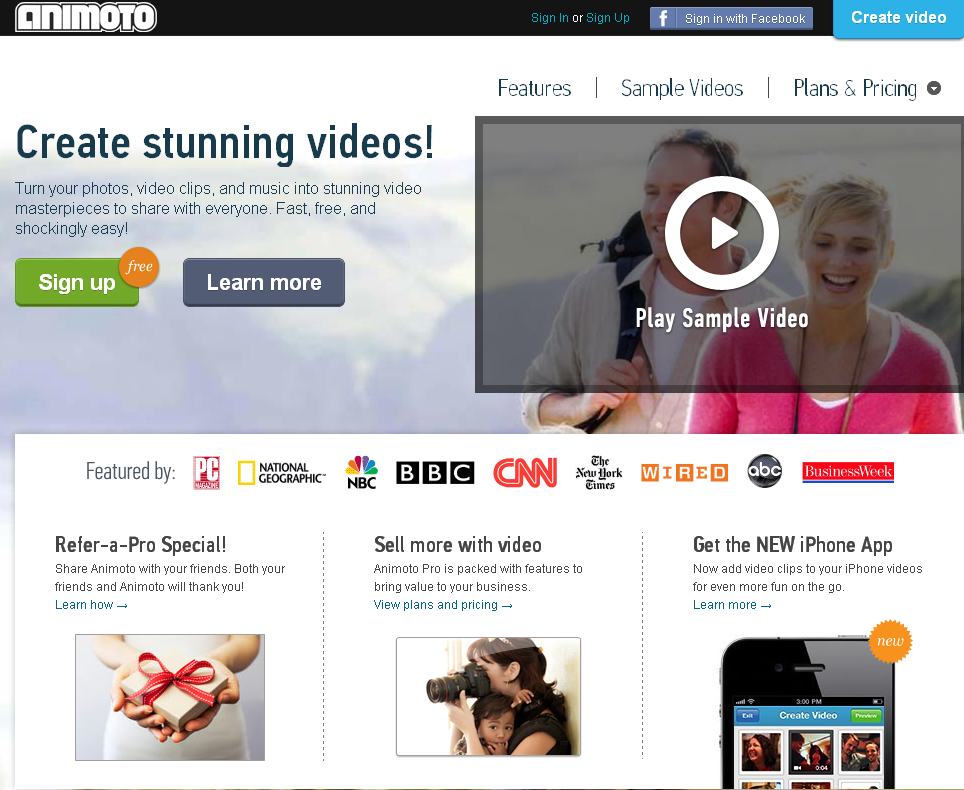Open the iPhone app 'Learn more' link
This screenshot has width=964, height=790.
coord(732,605)
